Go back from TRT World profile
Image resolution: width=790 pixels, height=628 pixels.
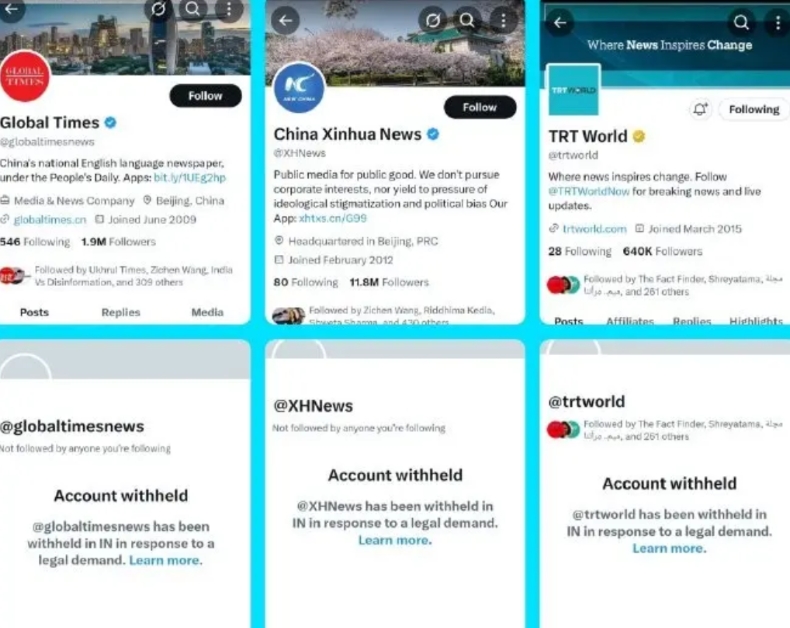pos(560,23)
